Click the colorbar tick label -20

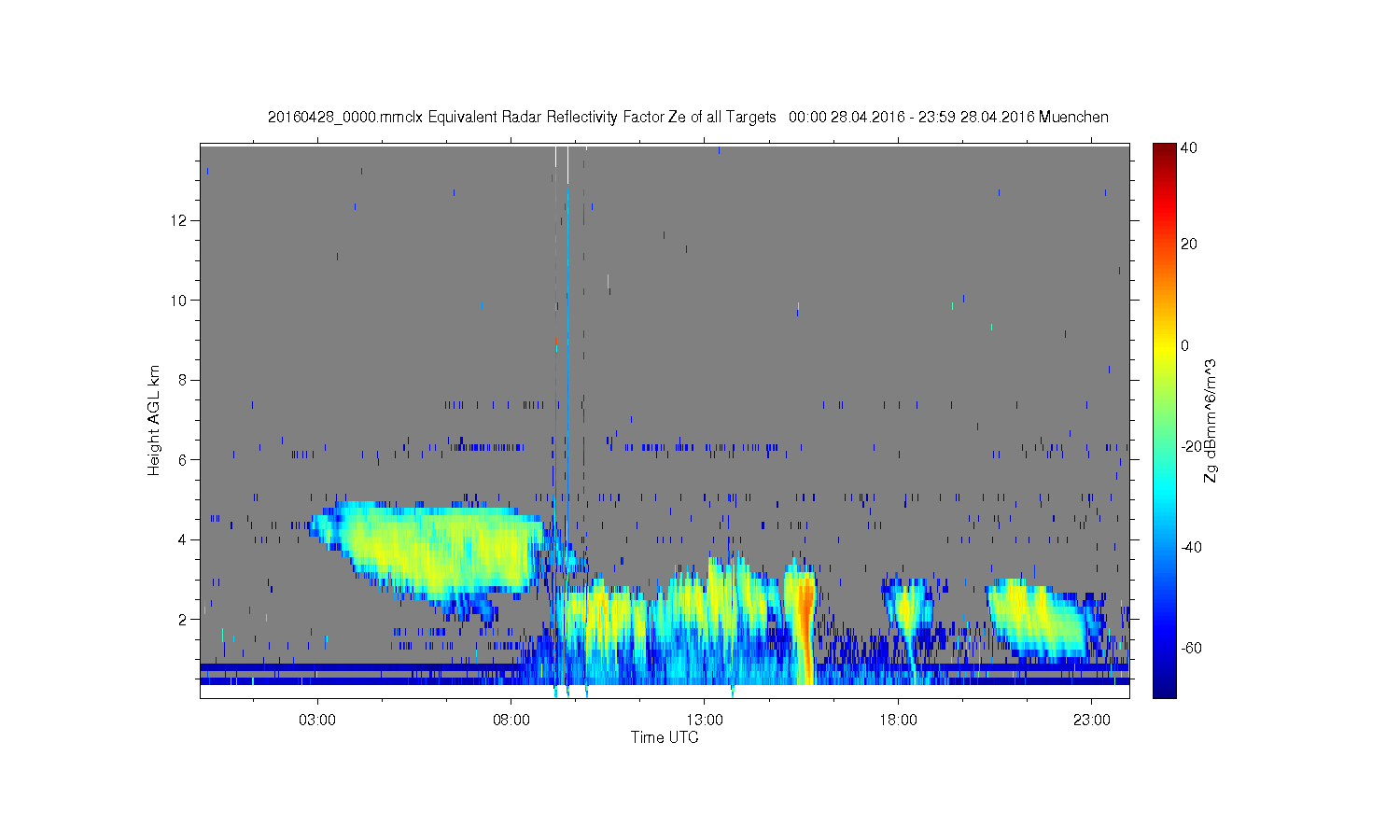[1191, 446]
